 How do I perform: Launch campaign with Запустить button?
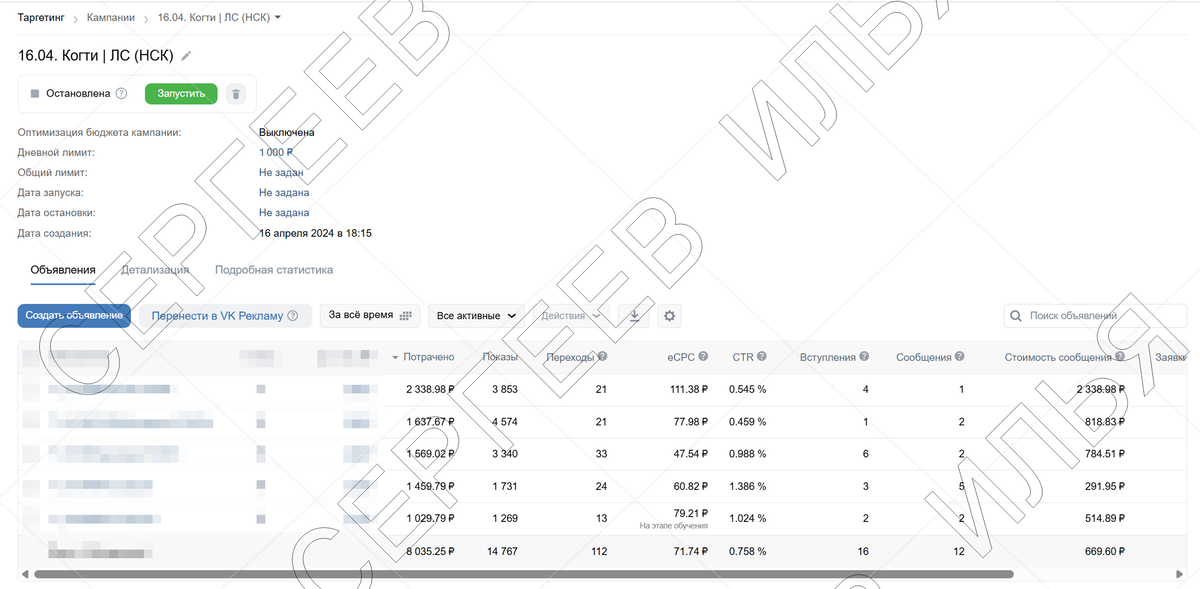[x=181, y=93]
